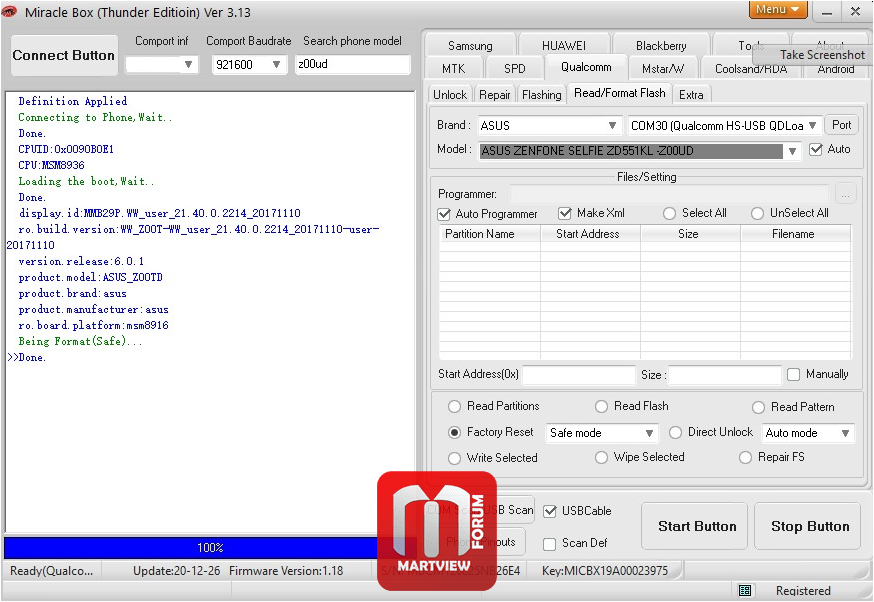Click the Search phone model field
874x602 pixels.
click(x=352, y=64)
